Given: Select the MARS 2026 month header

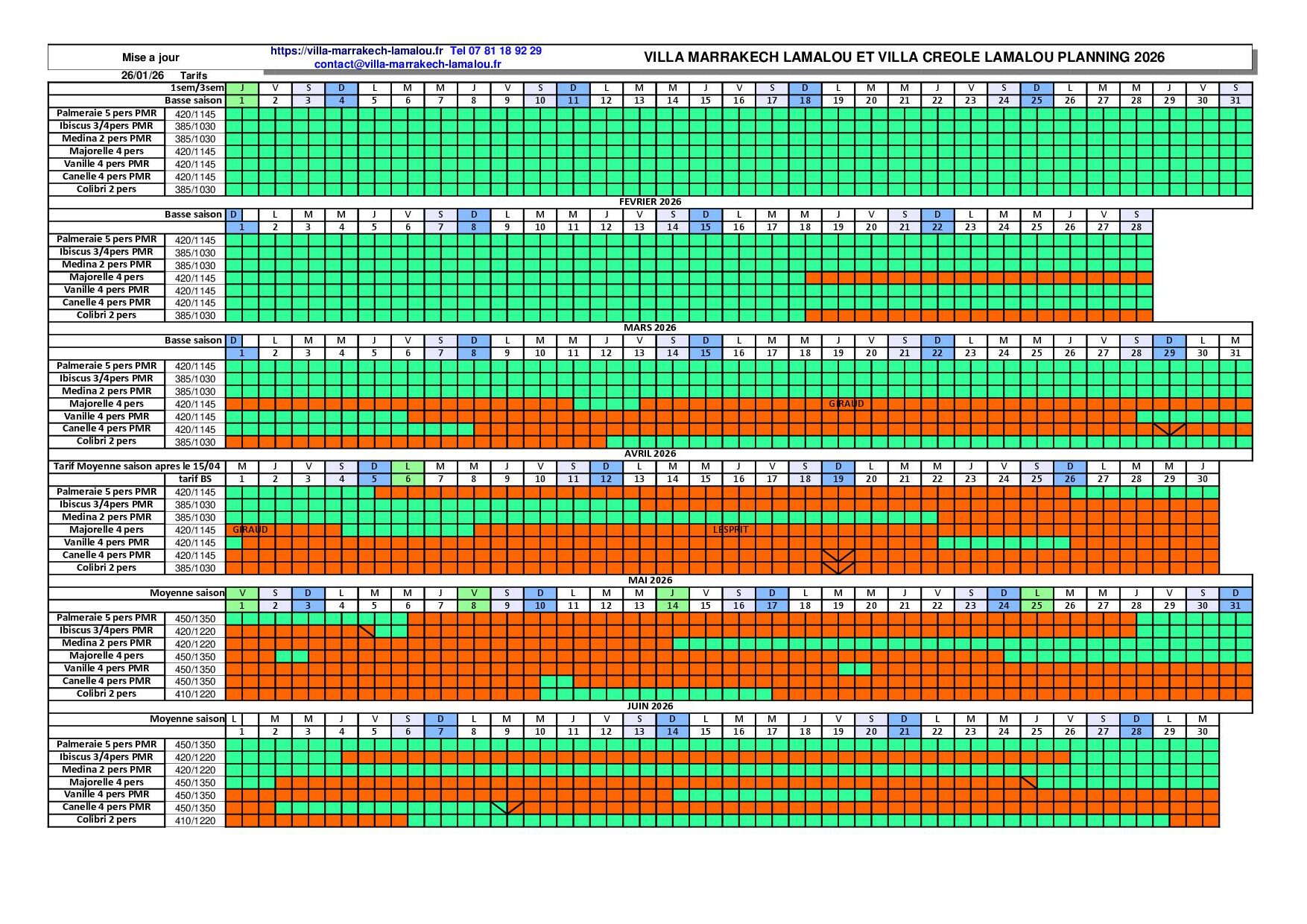Looking at the screenshot, I should 650,328.
